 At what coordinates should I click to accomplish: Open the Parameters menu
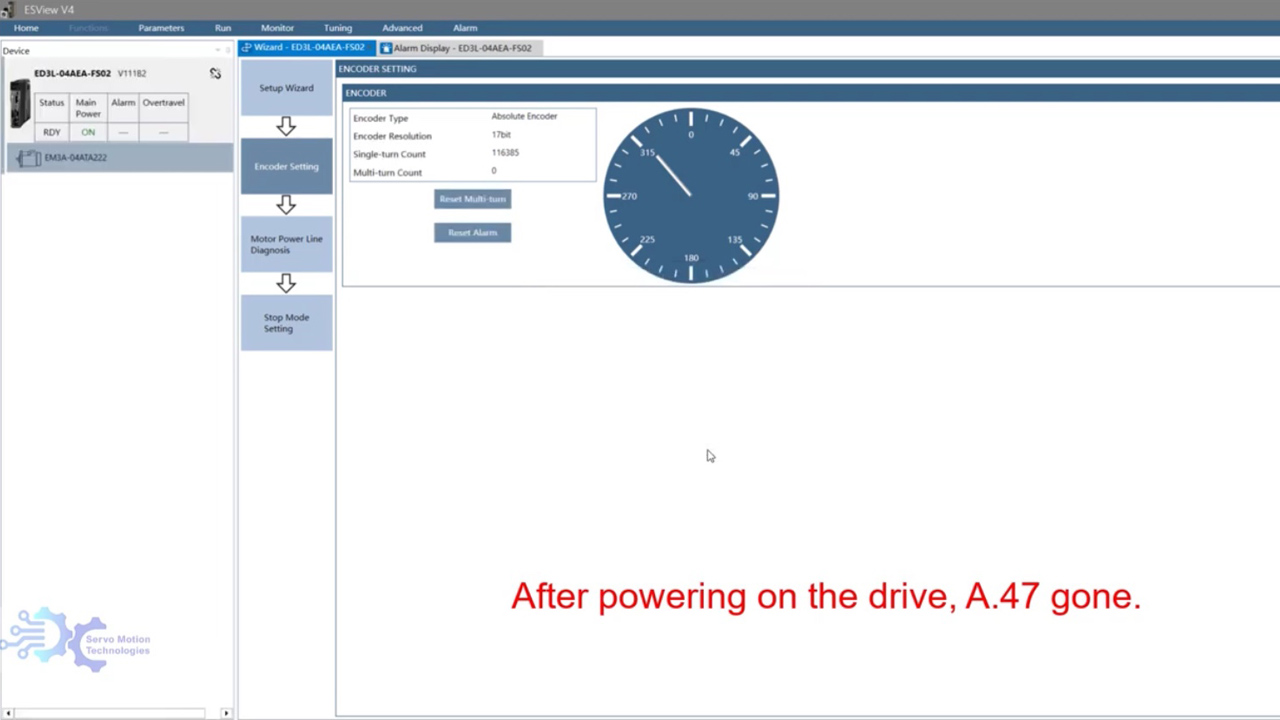pyautogui.click(x=161, y=28)
